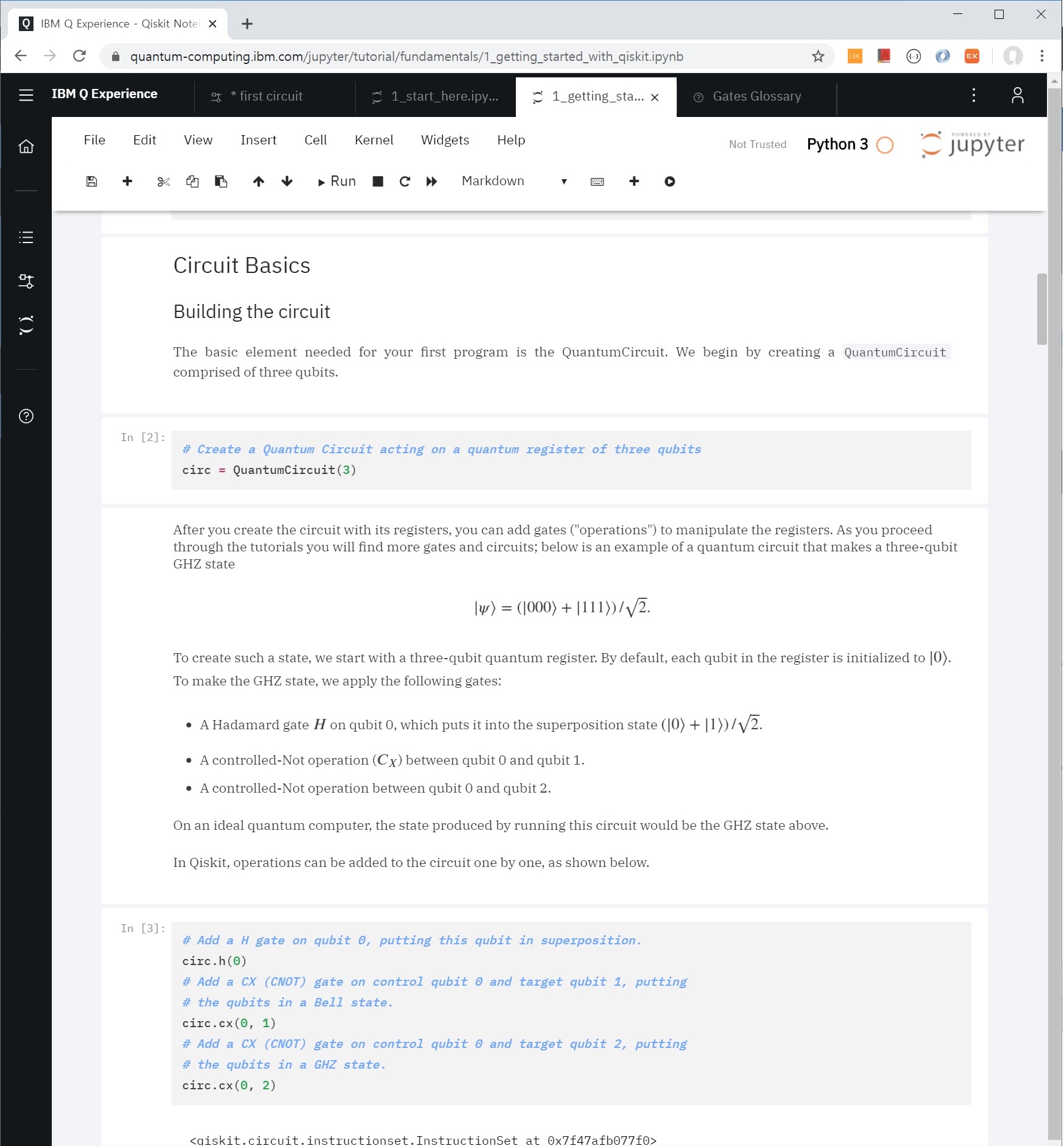Click the Jupyter logo
The height and width of the screenshot is (1146, 1064).
click(x=972, y=144)
